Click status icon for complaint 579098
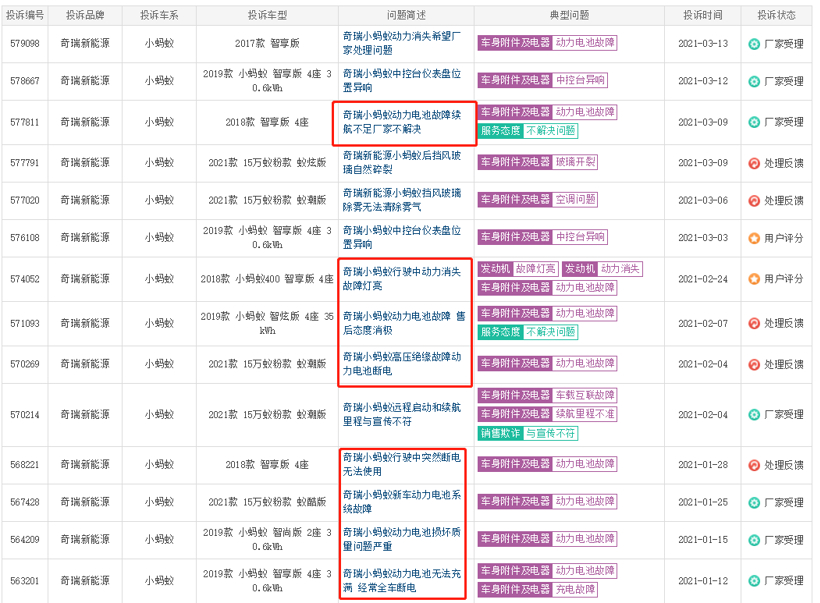 (754, 44)
